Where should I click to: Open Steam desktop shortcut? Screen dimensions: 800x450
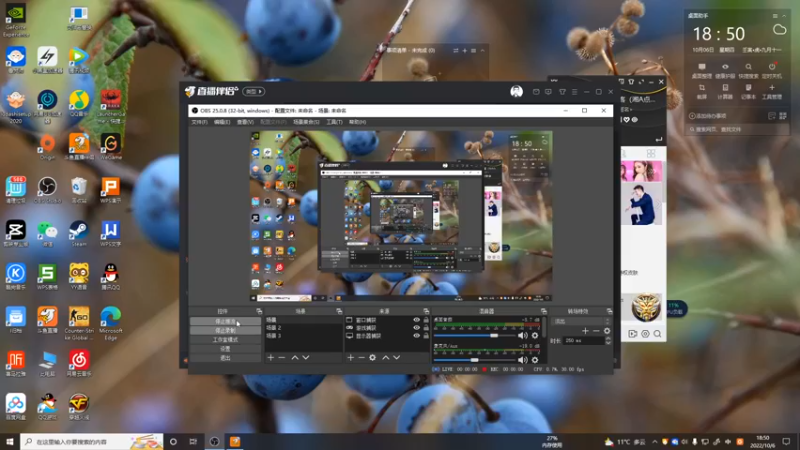pyautogui.click(x=79, y=233)
